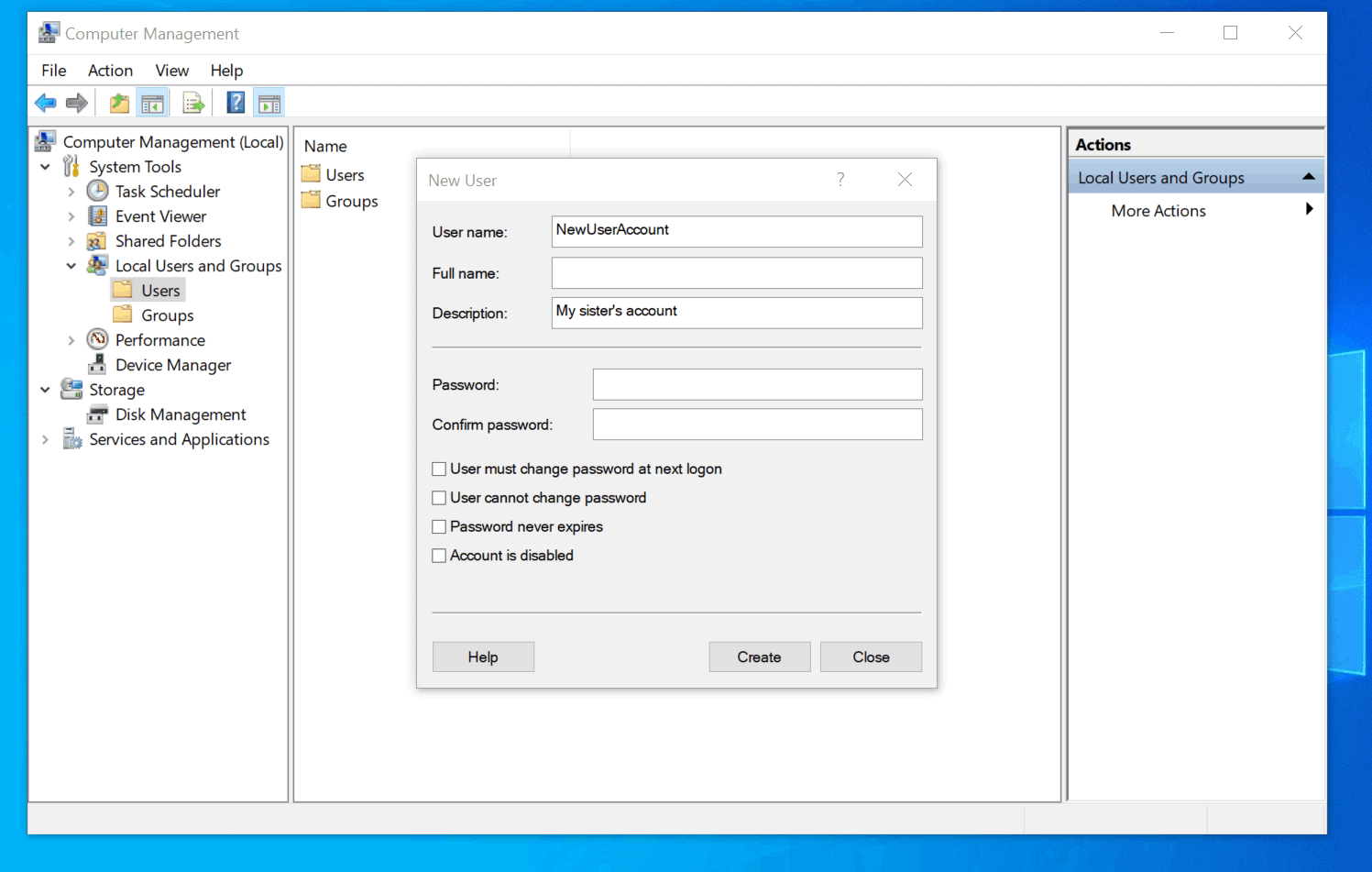The height and width of the screenshot is (872, 1372).
Task: Toggle the Show/Hide Action Pane icon
Action: [269, 102]
